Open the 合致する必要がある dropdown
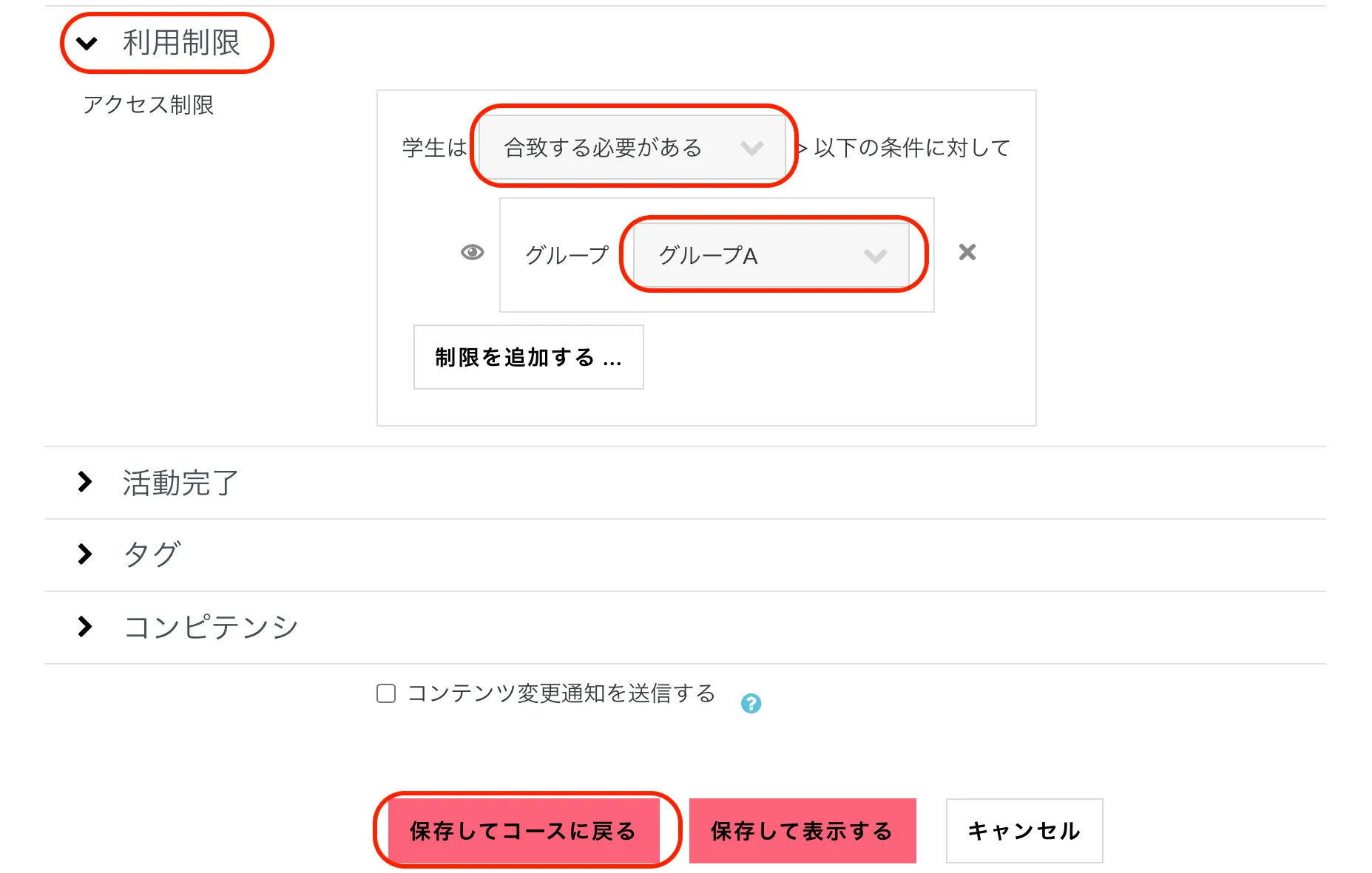Viewport: 1372px width, 873px height. (x=632, y=148)
